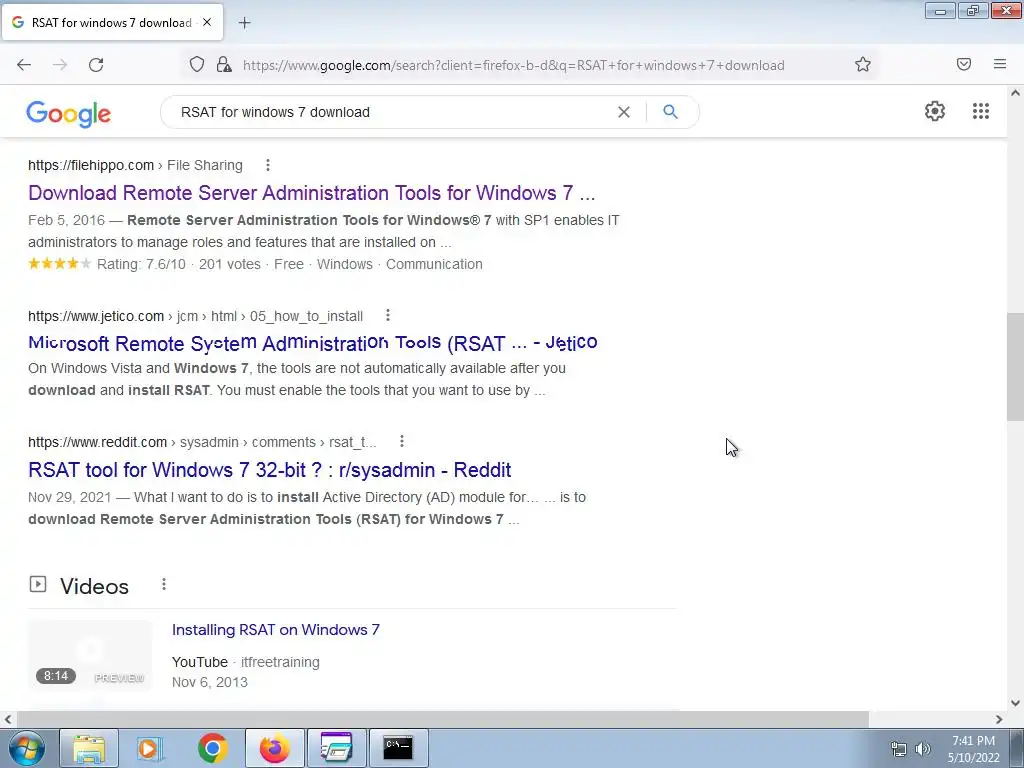
Task: Open Microsoft Remote System Administration Tools Jetico link
Action: point(313,343)
